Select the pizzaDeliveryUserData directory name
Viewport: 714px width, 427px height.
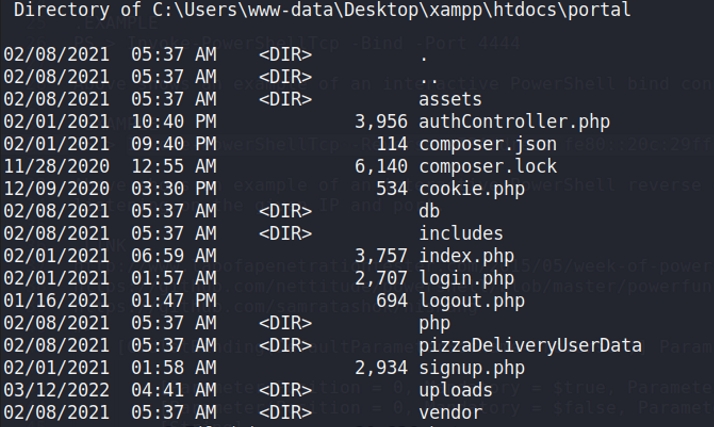530,345
